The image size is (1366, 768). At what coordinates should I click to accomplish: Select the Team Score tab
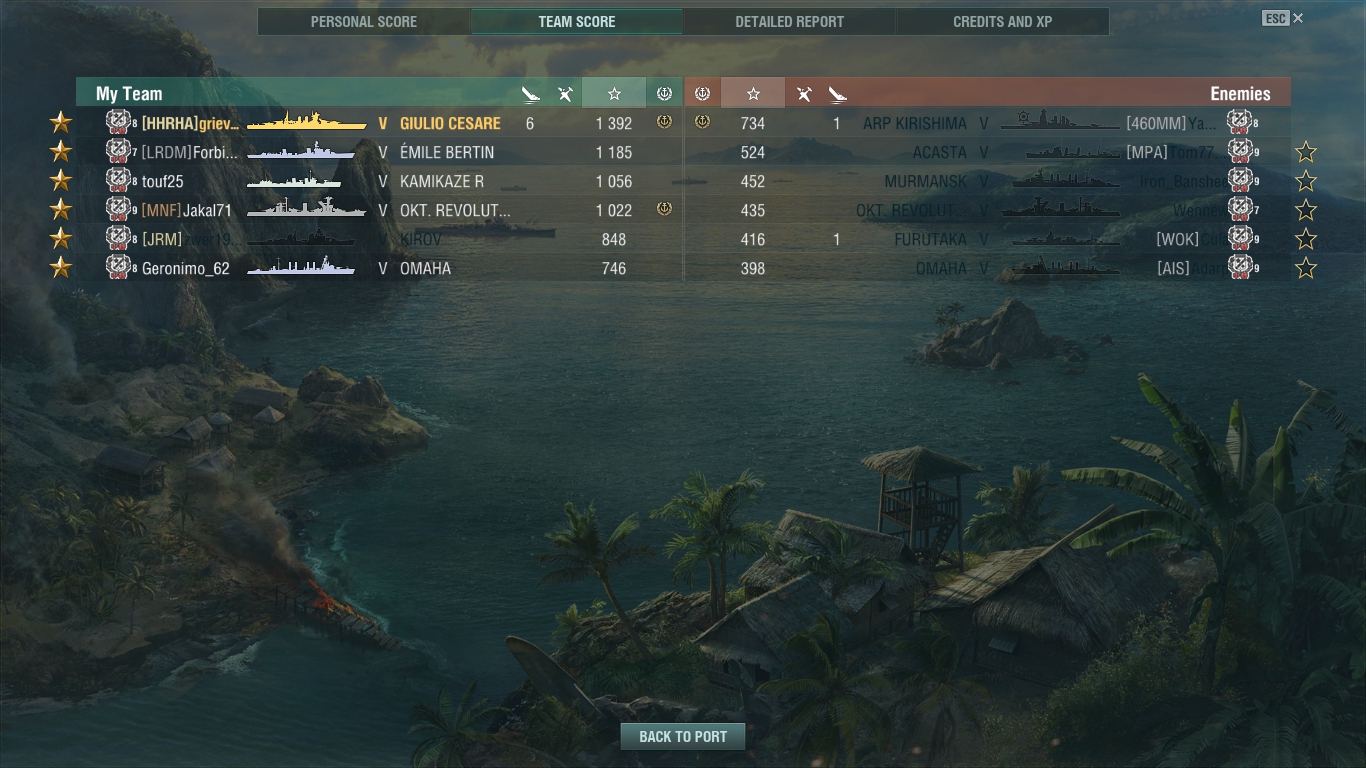coord(577,21)
